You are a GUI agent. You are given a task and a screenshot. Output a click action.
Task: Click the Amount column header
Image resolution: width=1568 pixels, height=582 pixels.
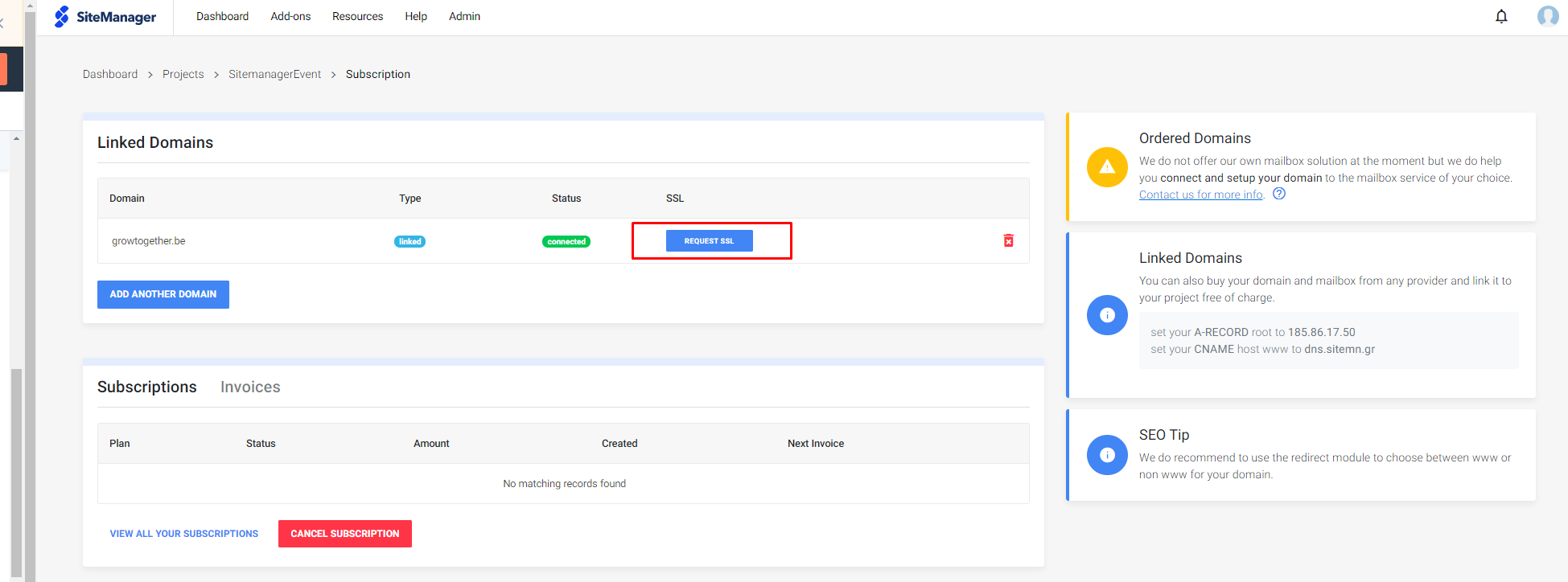coord(431,443)
